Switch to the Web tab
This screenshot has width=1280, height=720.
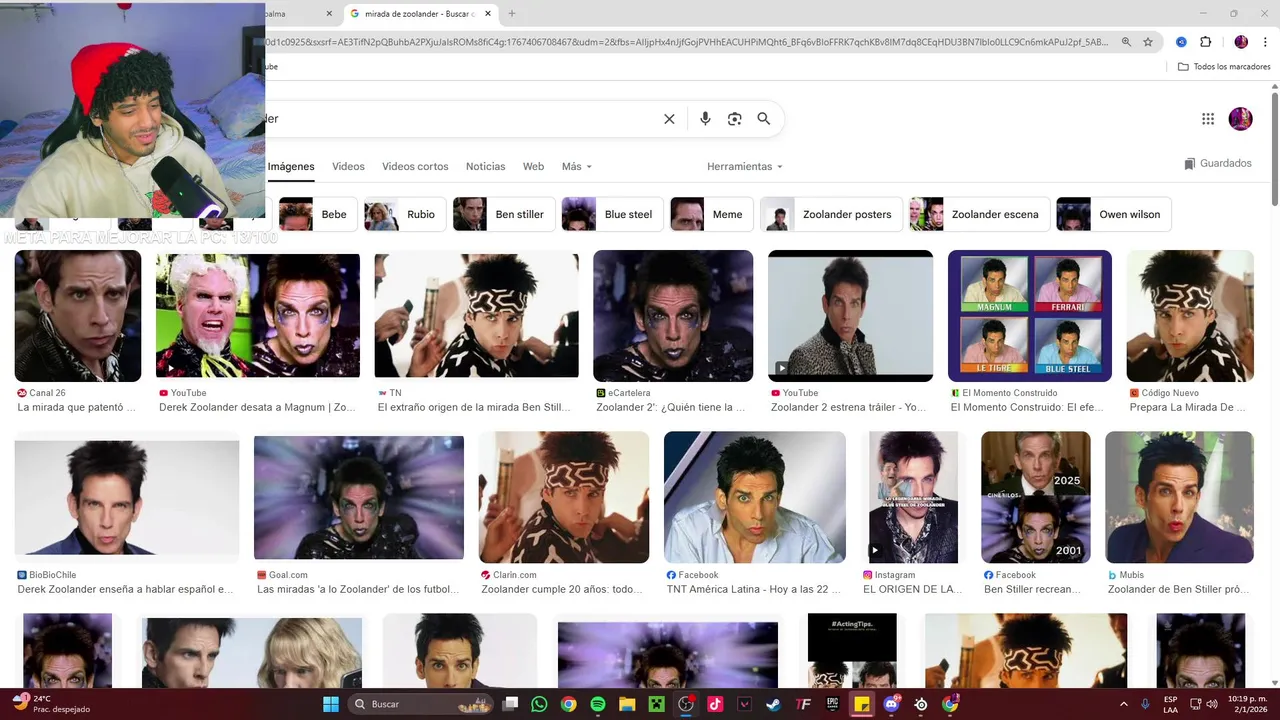pyautogui.click(x=534, y=166)
